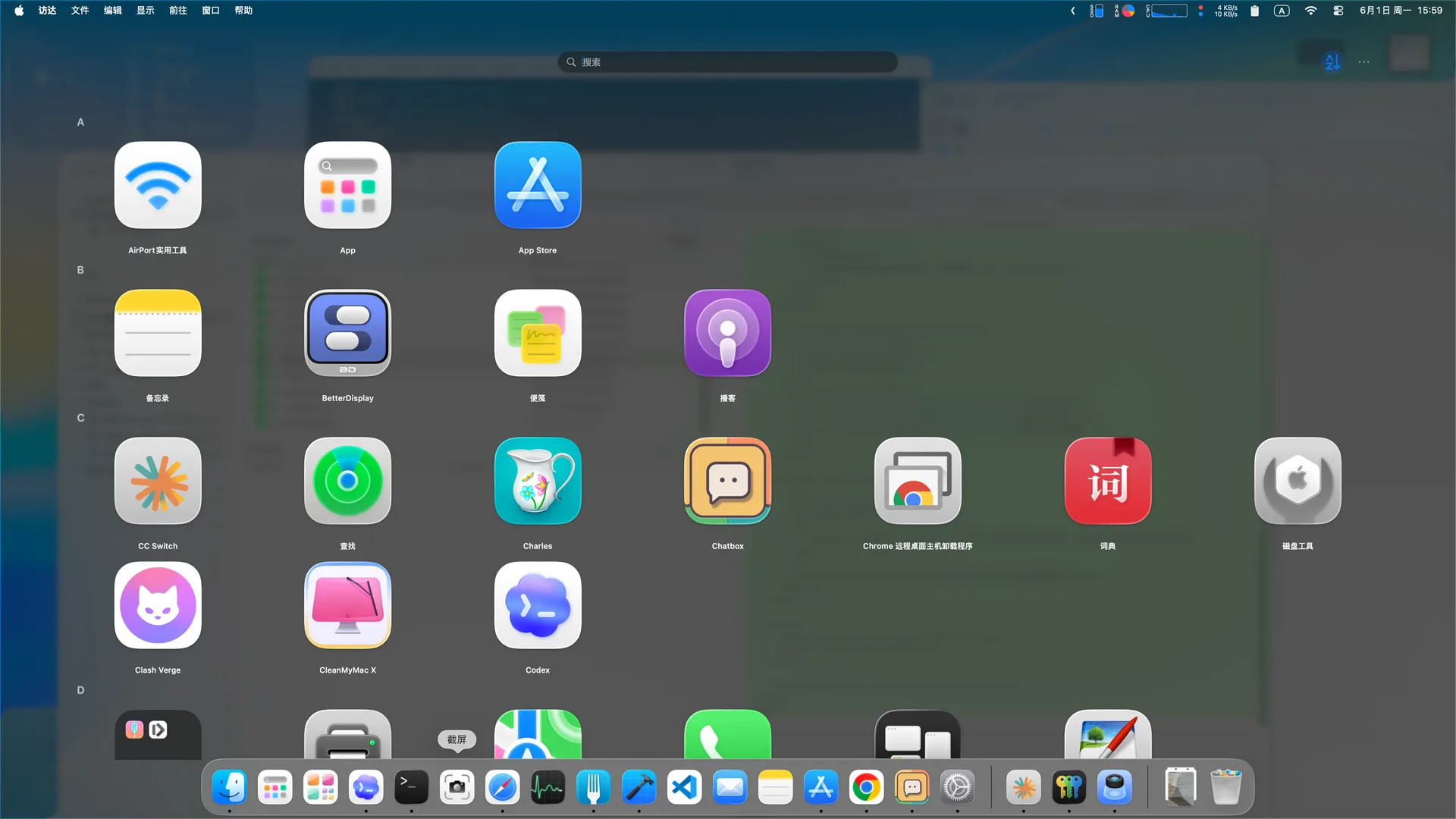Launch the purple 播客 podcasts app
This screenshot has height=819, width=1456.
tap(727, 333)
